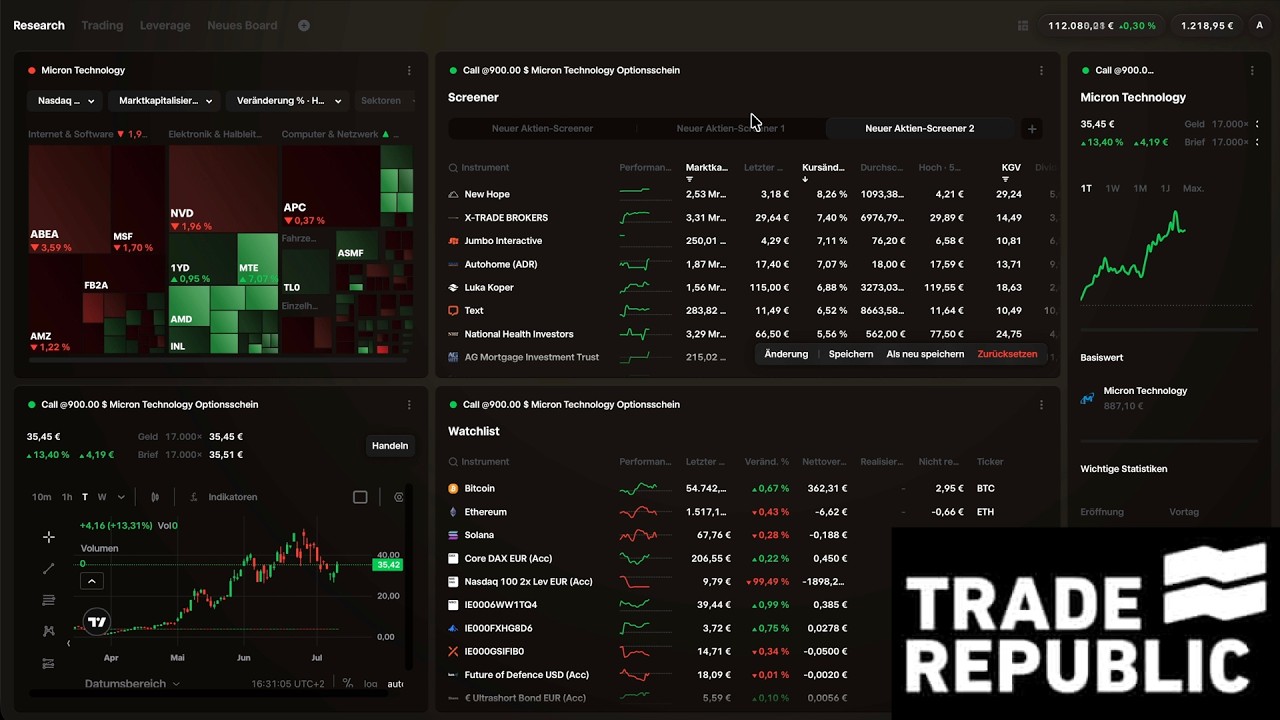
Task: Open the Screener panel three-dot menu
Action: [x=1041, y=71]
